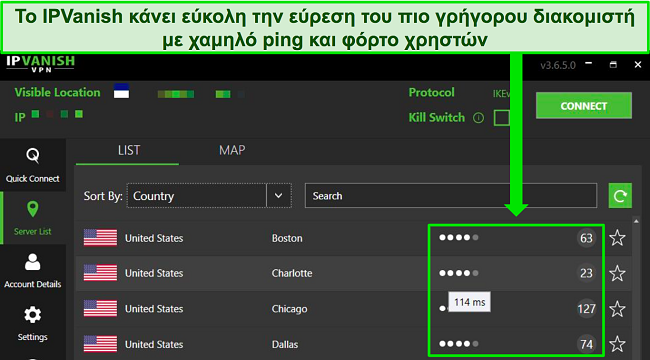Refresh the server list with green button

(x=620, y=195)
